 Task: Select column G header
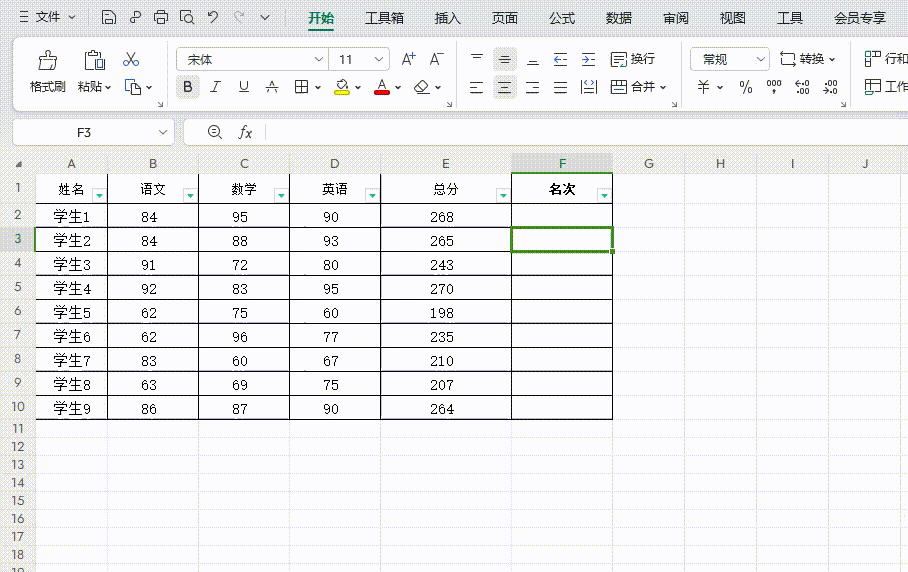coord(649,164)
